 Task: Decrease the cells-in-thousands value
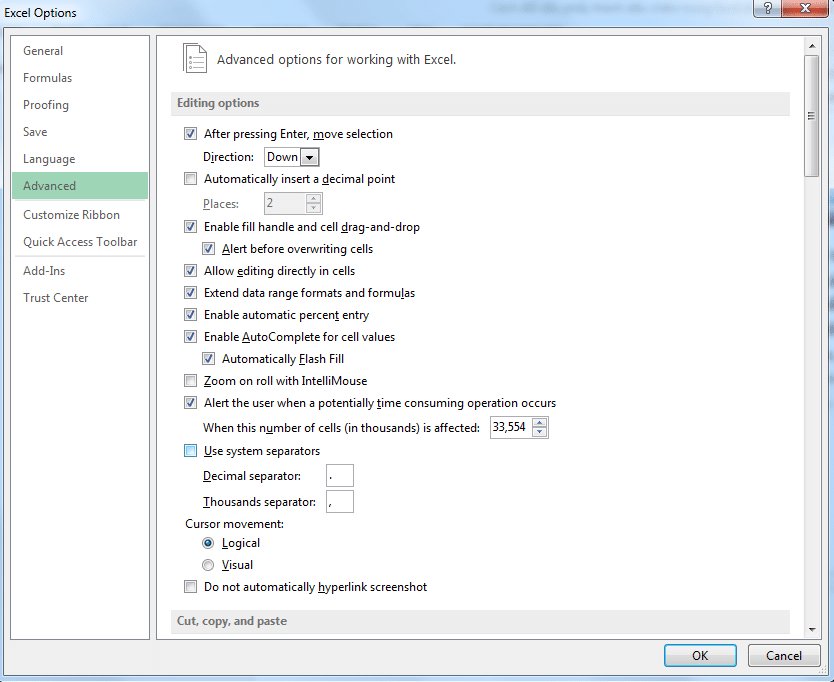pyautogui.click(x=539, y=432)
